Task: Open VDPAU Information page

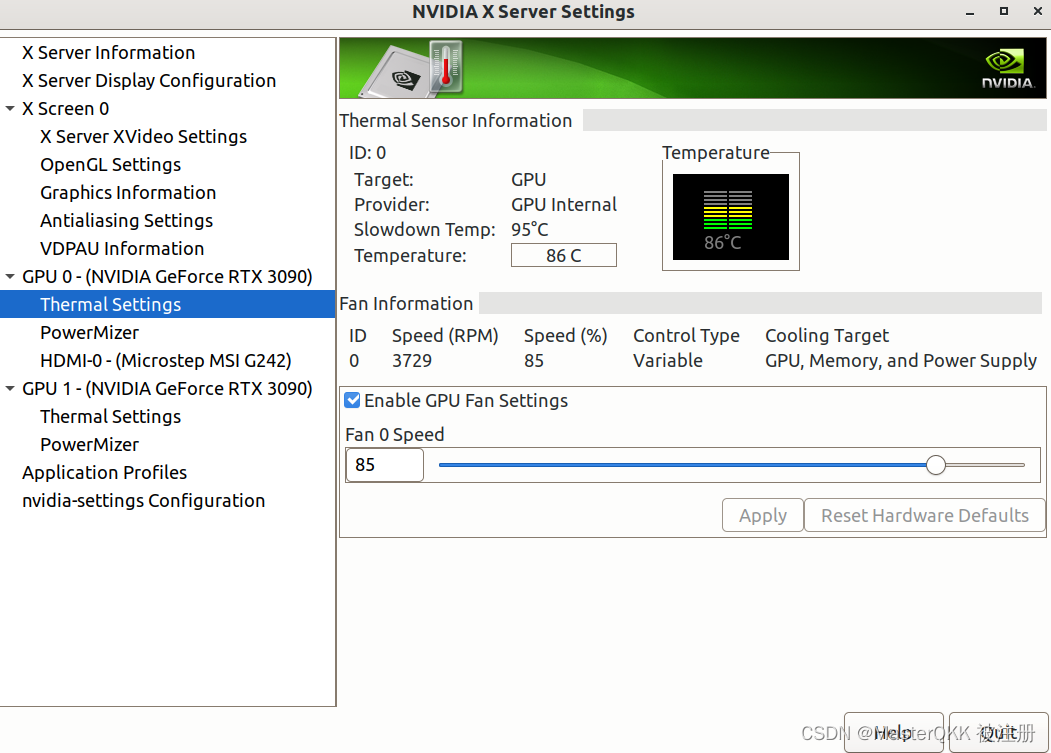Action: (x=122, y=249)
